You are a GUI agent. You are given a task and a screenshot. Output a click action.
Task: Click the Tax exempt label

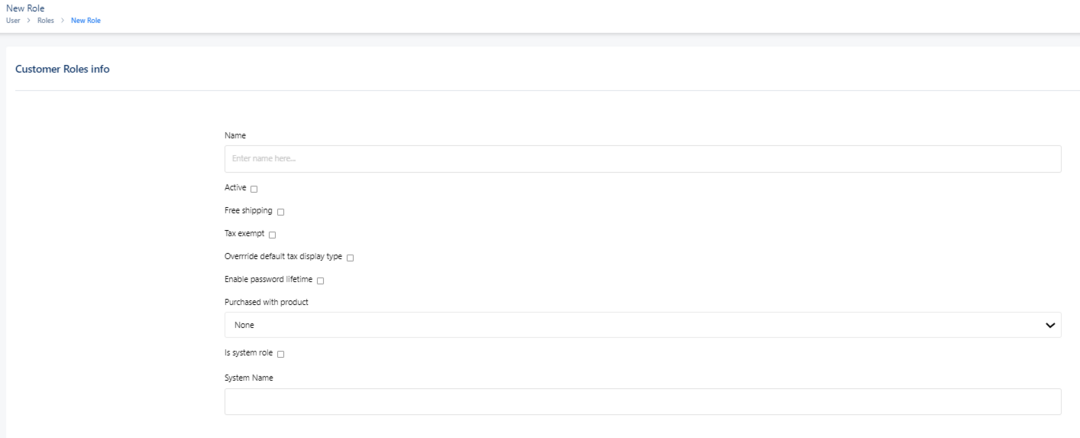click(x=245, y=234)
